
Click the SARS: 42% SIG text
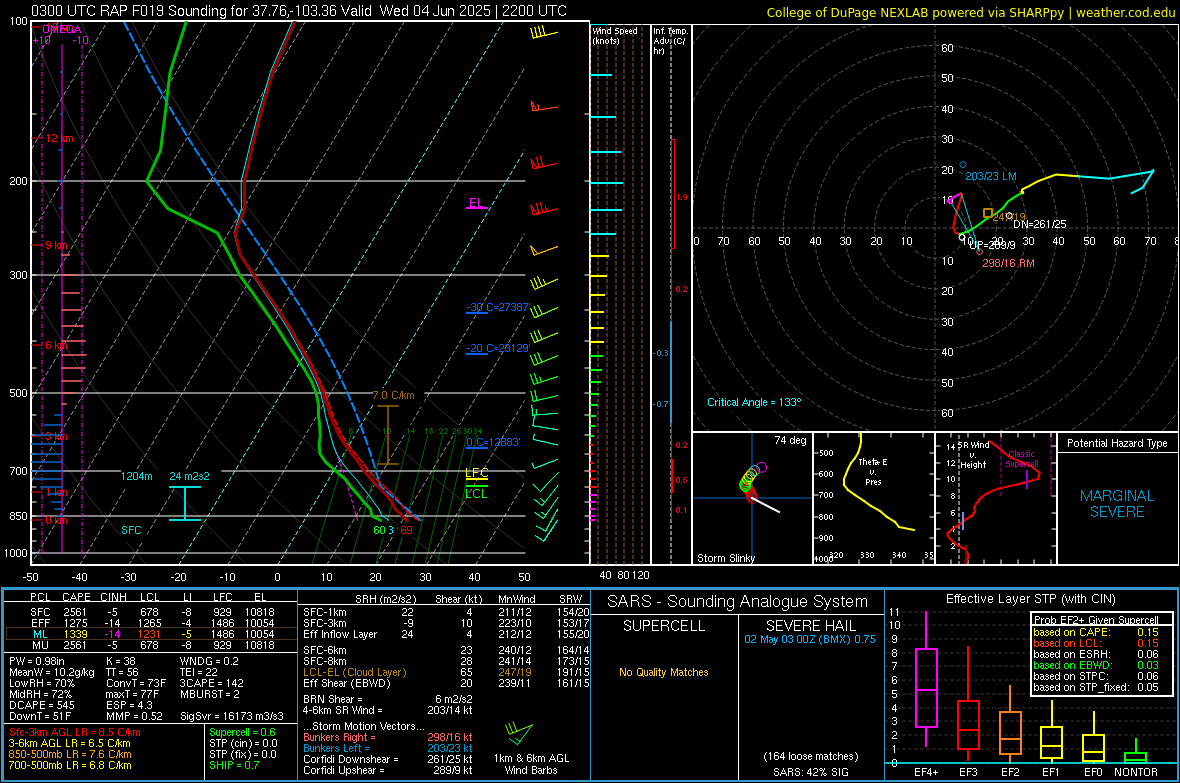tap(810, 772)
